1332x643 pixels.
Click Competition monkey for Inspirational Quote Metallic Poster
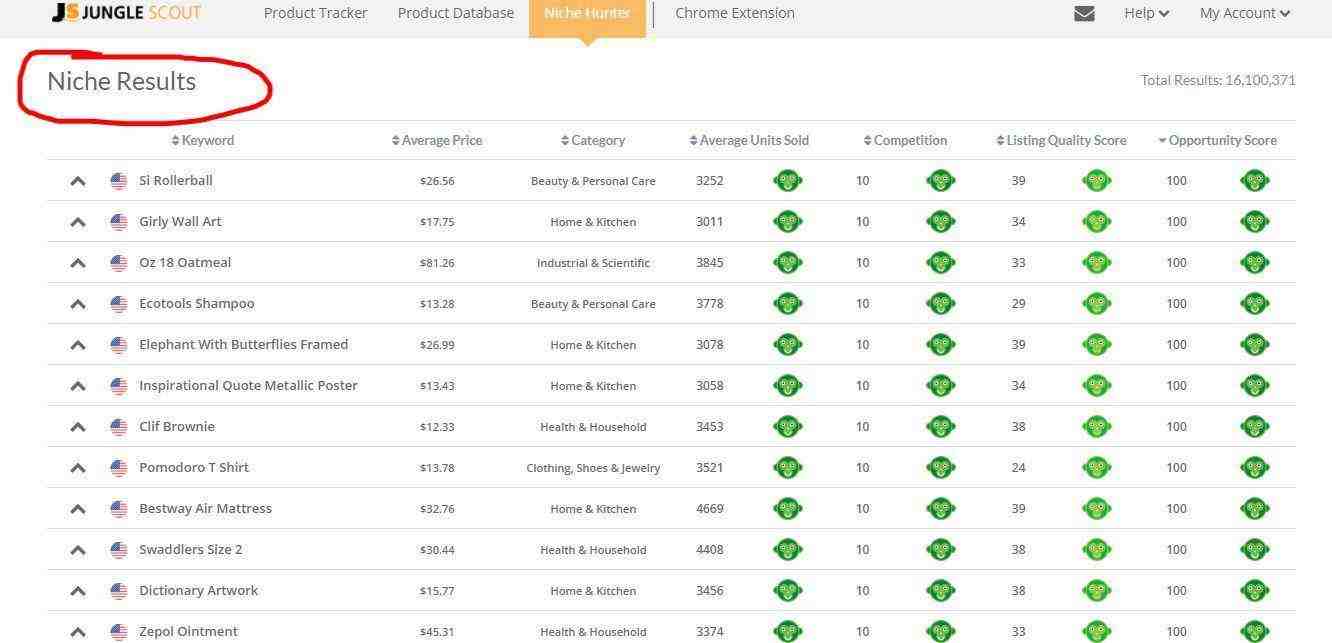[941, 386]
